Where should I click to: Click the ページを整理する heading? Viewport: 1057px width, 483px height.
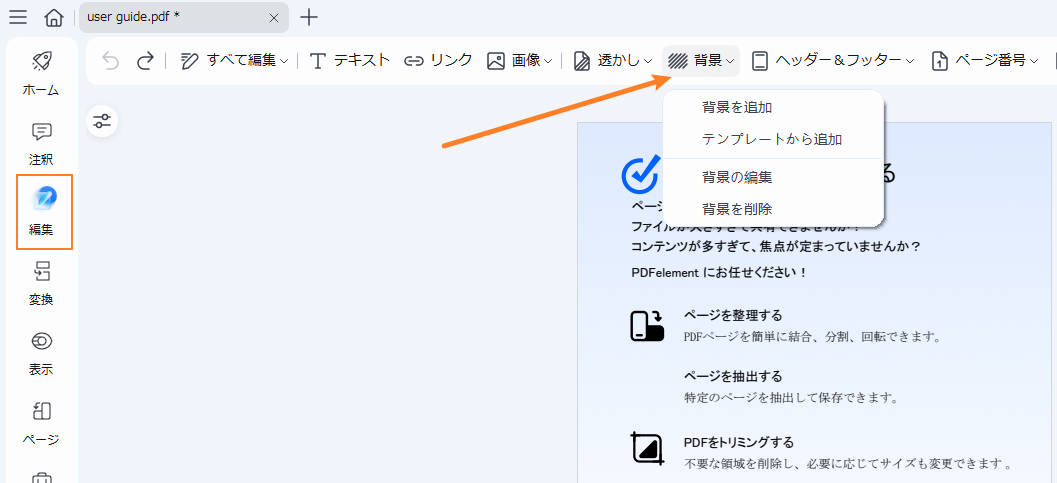[x=733, y=315]
